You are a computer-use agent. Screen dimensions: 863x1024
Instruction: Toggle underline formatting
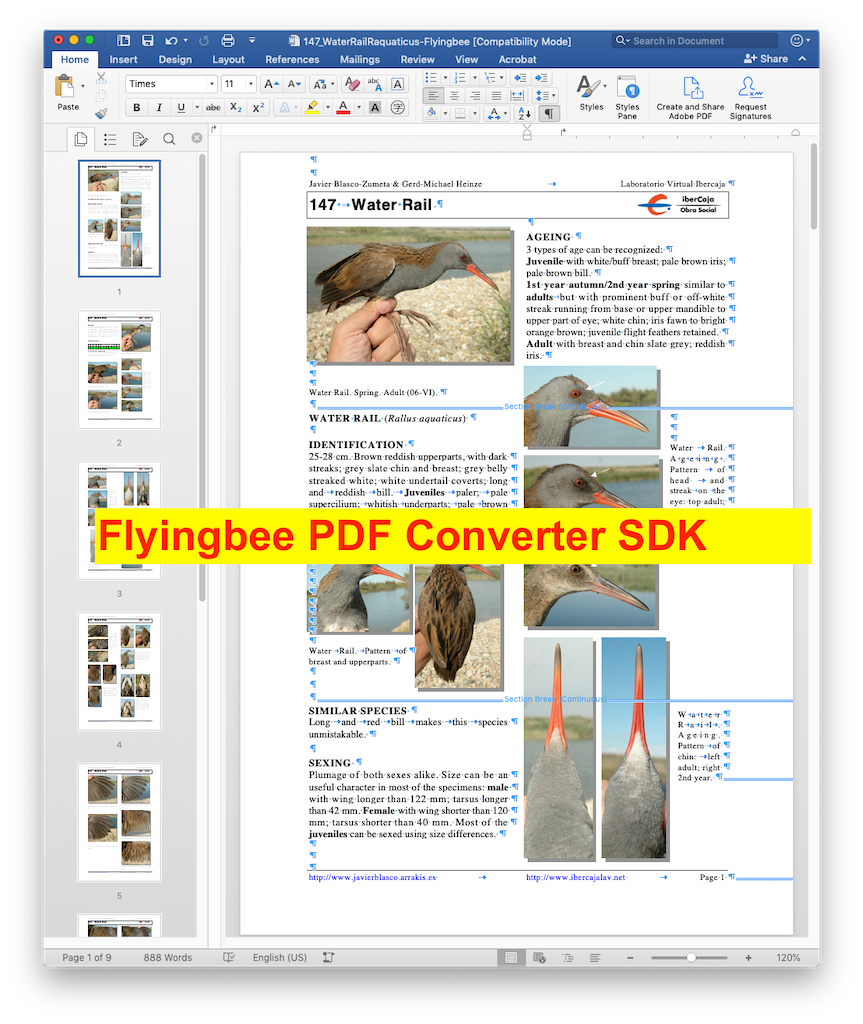[181, 108]
